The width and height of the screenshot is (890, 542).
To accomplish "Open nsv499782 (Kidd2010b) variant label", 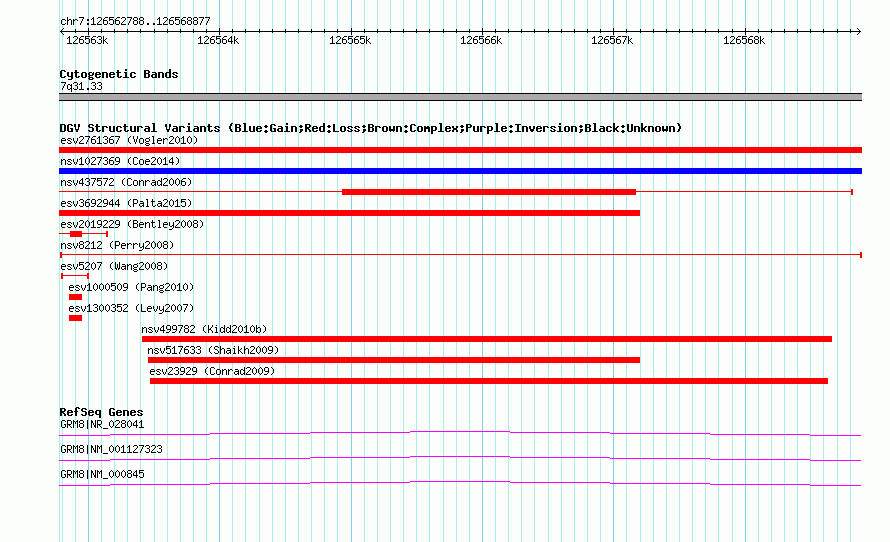I will coord(204,329).
